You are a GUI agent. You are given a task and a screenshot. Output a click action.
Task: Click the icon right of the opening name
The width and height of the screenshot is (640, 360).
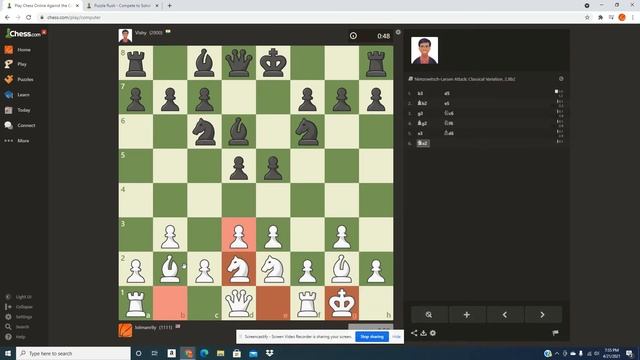tap(561, 79)
